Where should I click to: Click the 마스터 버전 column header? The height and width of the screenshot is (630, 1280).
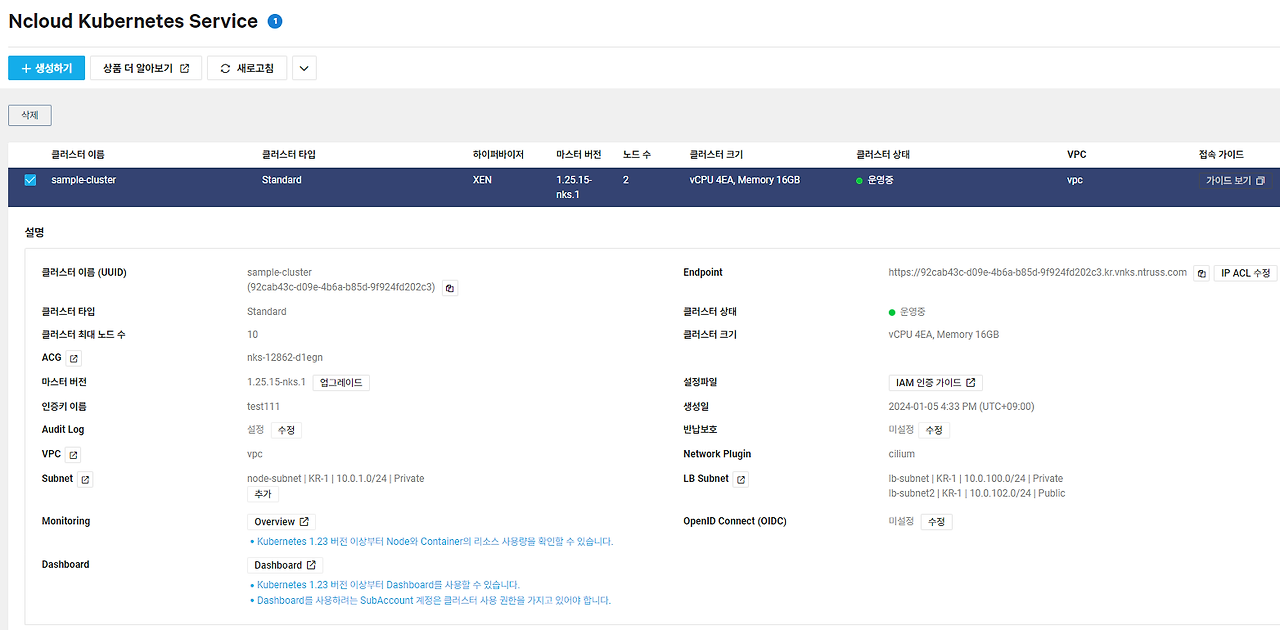tap(579, 155)
